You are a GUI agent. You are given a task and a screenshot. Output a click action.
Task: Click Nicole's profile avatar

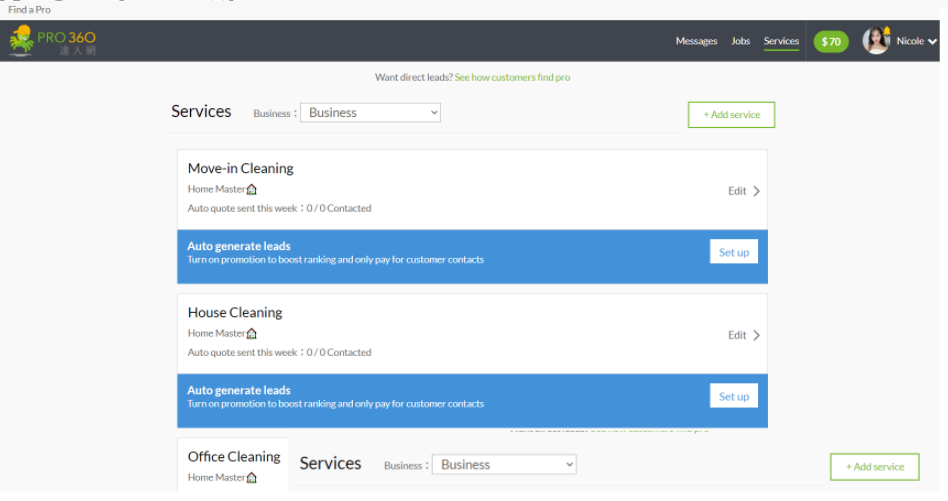click(875, 41)
